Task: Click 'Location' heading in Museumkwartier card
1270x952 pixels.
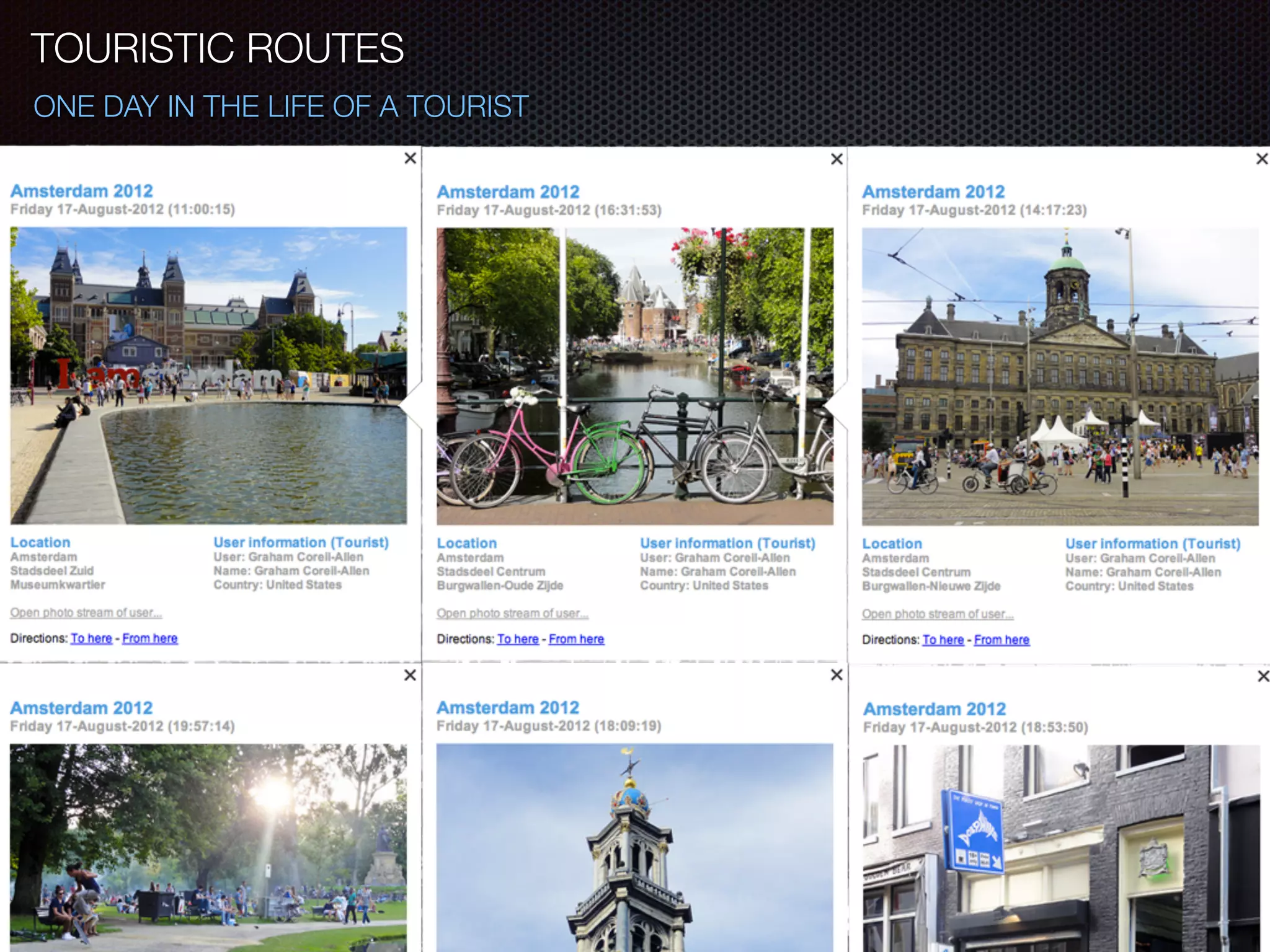Action: pos(40,542)
